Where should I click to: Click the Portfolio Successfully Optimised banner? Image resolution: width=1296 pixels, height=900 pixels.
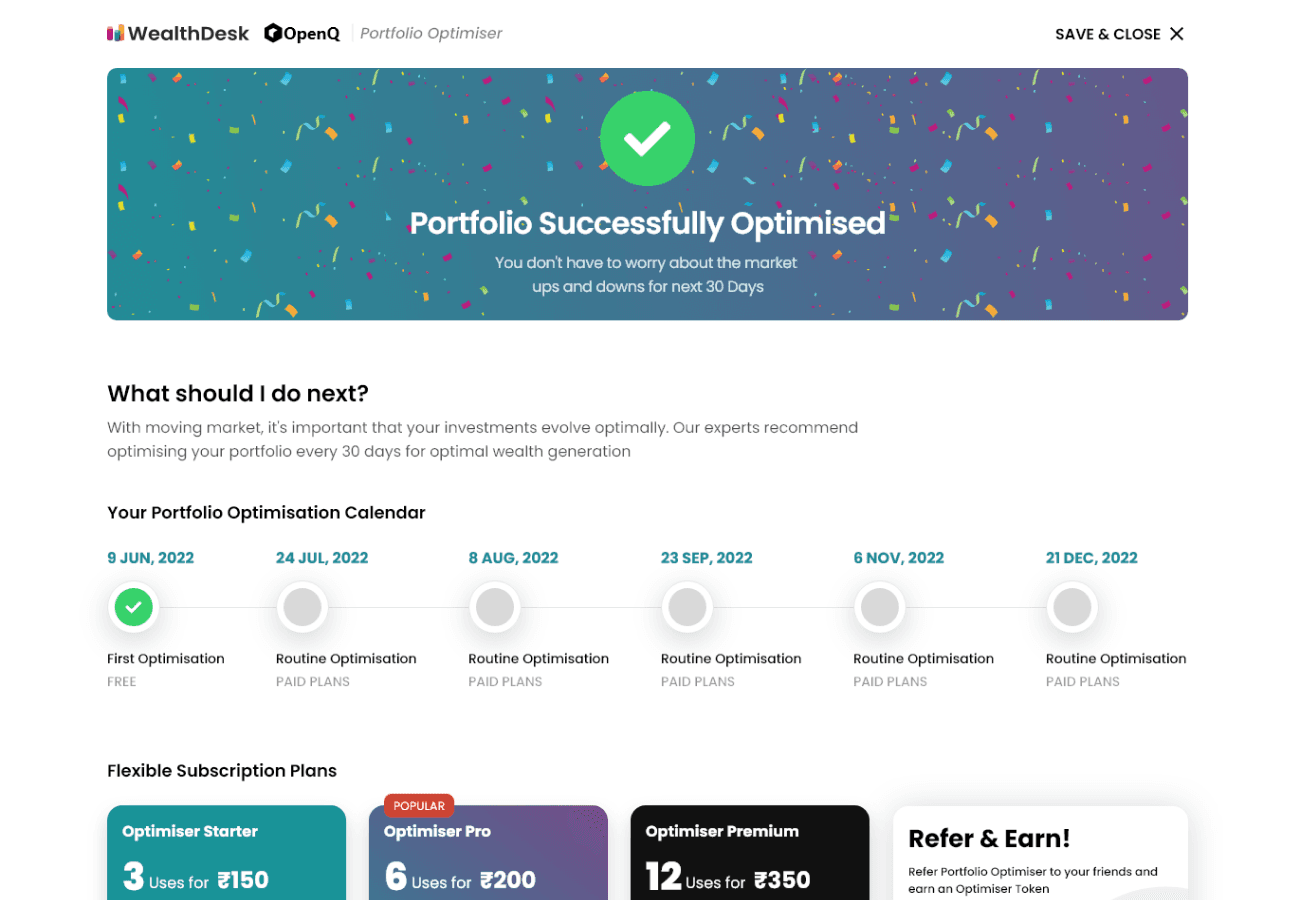coord(647,194)
